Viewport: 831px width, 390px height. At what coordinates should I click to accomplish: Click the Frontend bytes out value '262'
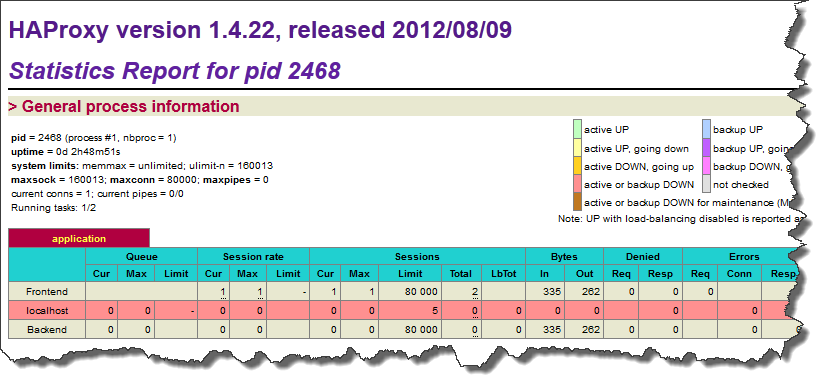(x=590, y=291)
